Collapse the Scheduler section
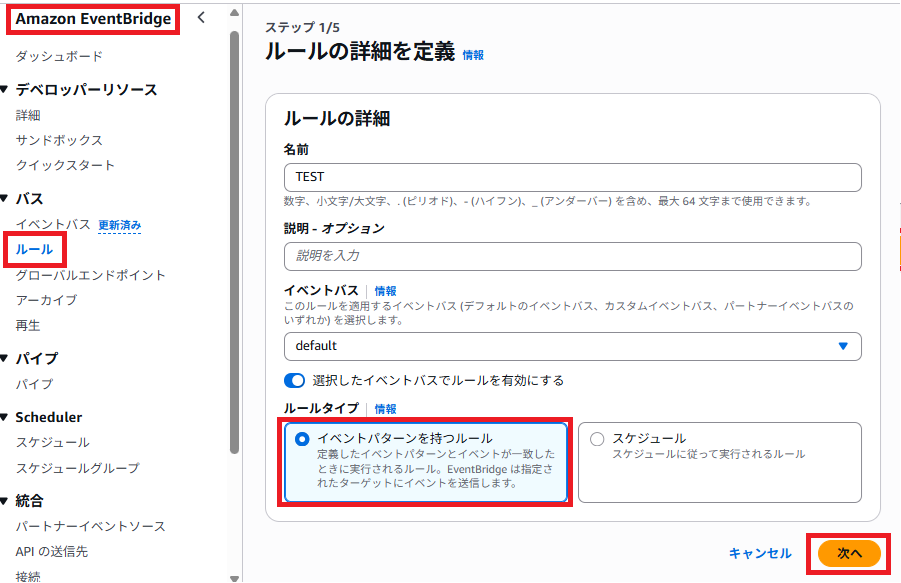 (5, 417)
